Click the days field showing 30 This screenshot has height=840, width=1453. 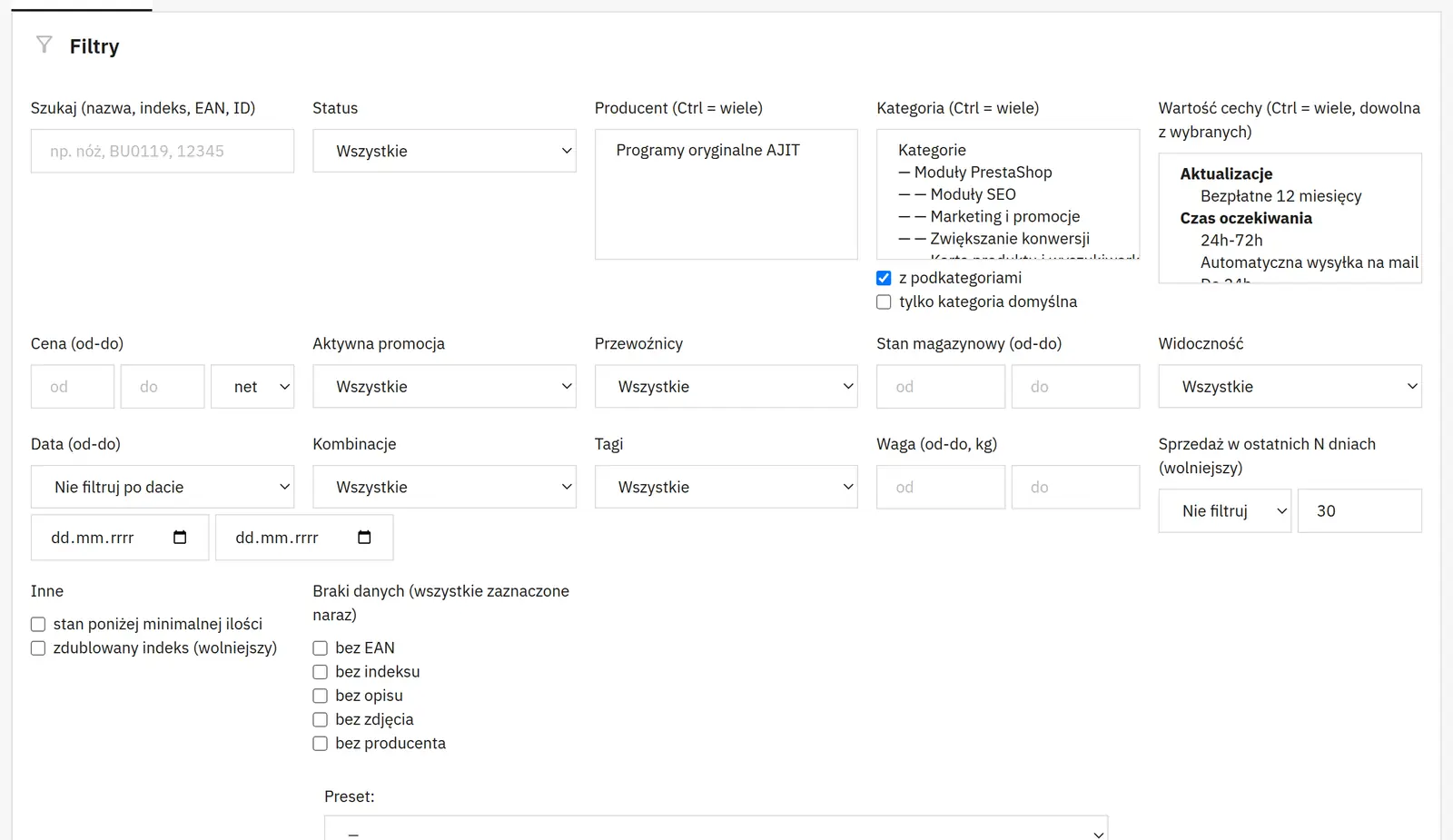tap(1359, 511)
